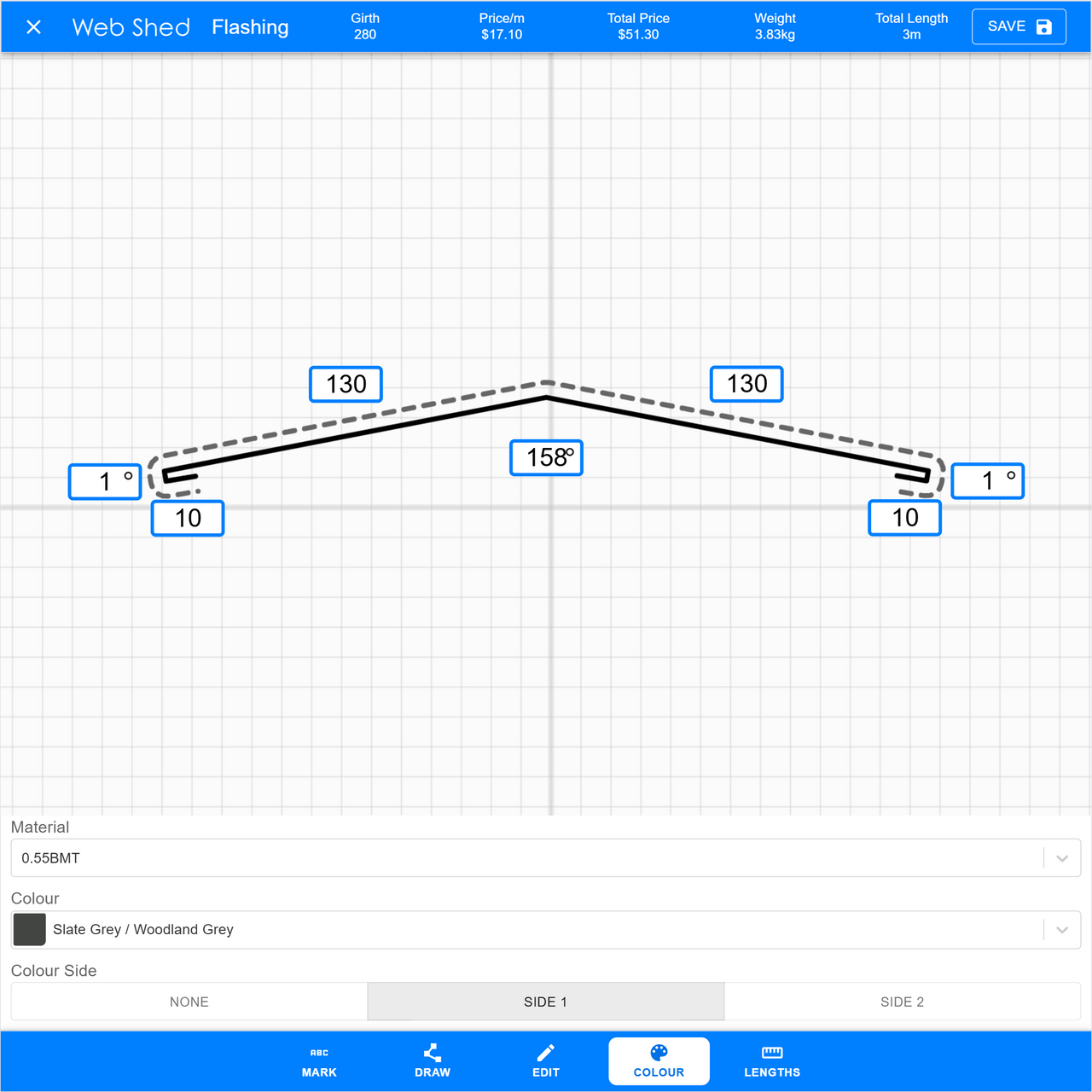Select the right 1° angle label
Viewport: 1092px width, 1092px height.
988,481
